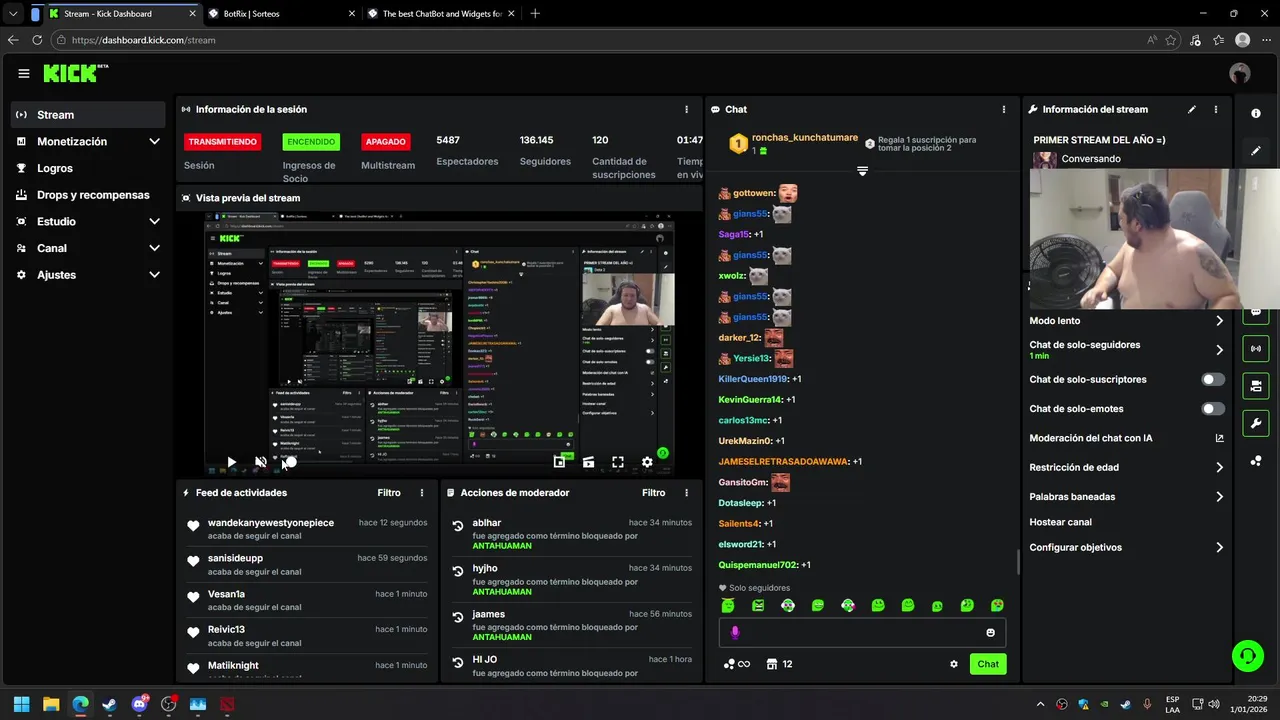The width and height of the screenshot is (1280, 720).
Task: Edit stream info with the pencil icon
Action: click(1191, 109)
